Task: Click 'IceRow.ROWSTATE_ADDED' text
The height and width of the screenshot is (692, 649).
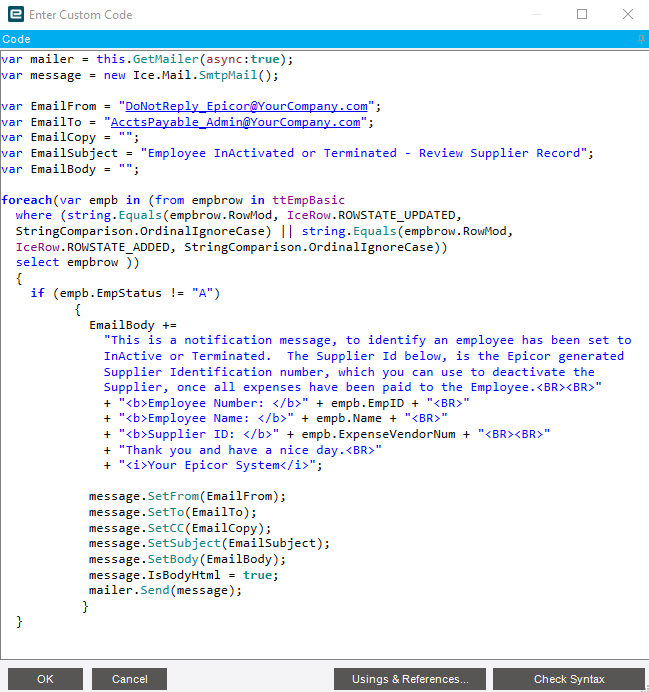Action: [93, 247]
